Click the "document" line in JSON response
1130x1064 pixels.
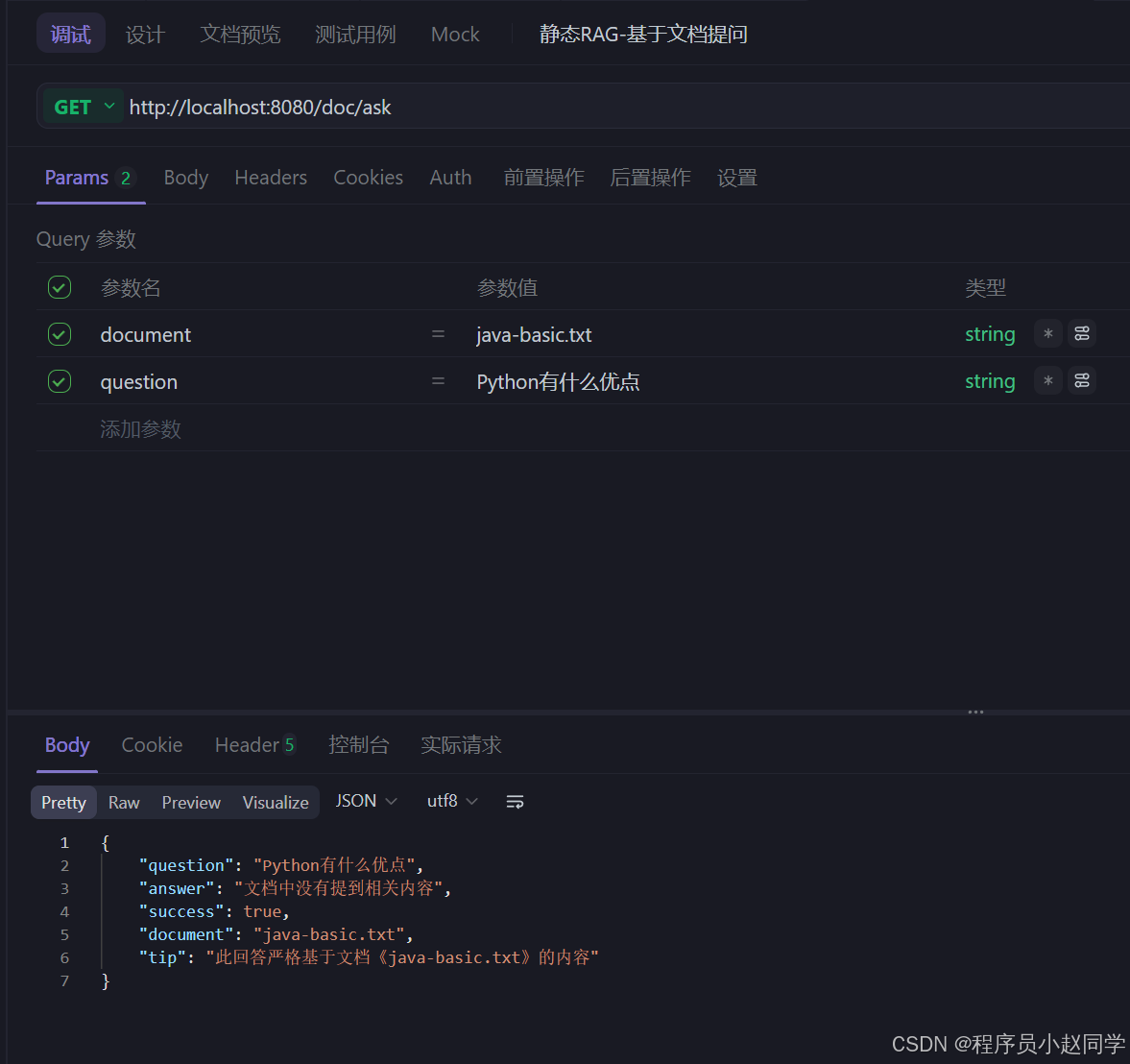coord(276,934)
